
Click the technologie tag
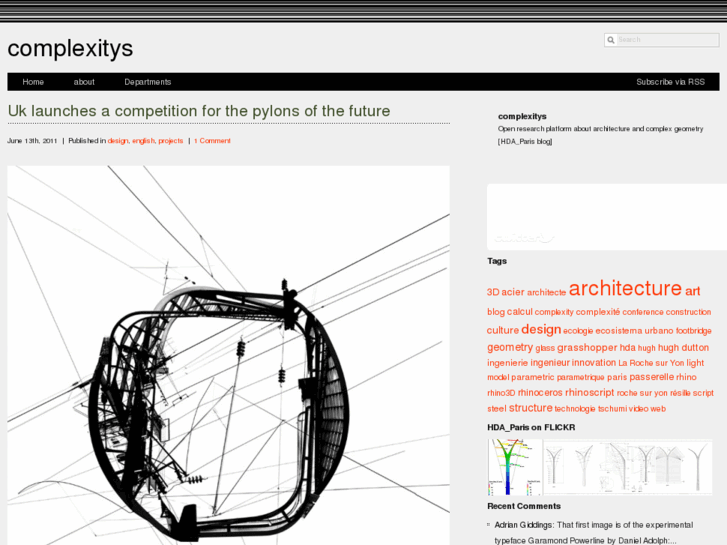click(x=575, y=409)
